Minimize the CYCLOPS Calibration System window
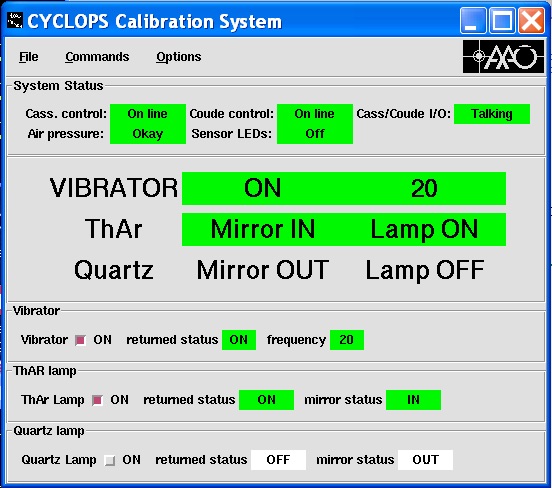Screen dimensions: 552x488 [473, 21]
